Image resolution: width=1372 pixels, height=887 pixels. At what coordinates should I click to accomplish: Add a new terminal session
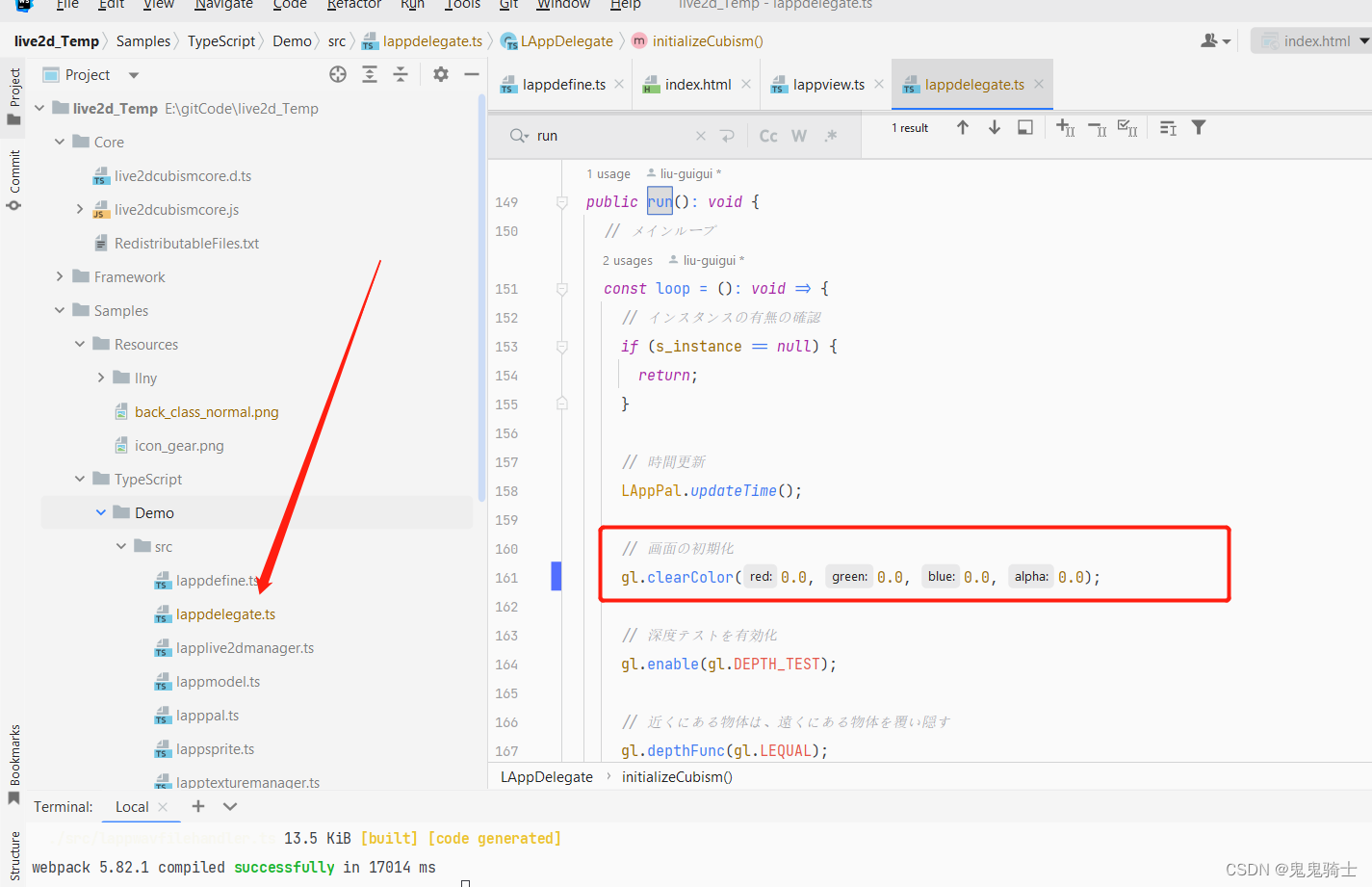[x=198, y=806]
